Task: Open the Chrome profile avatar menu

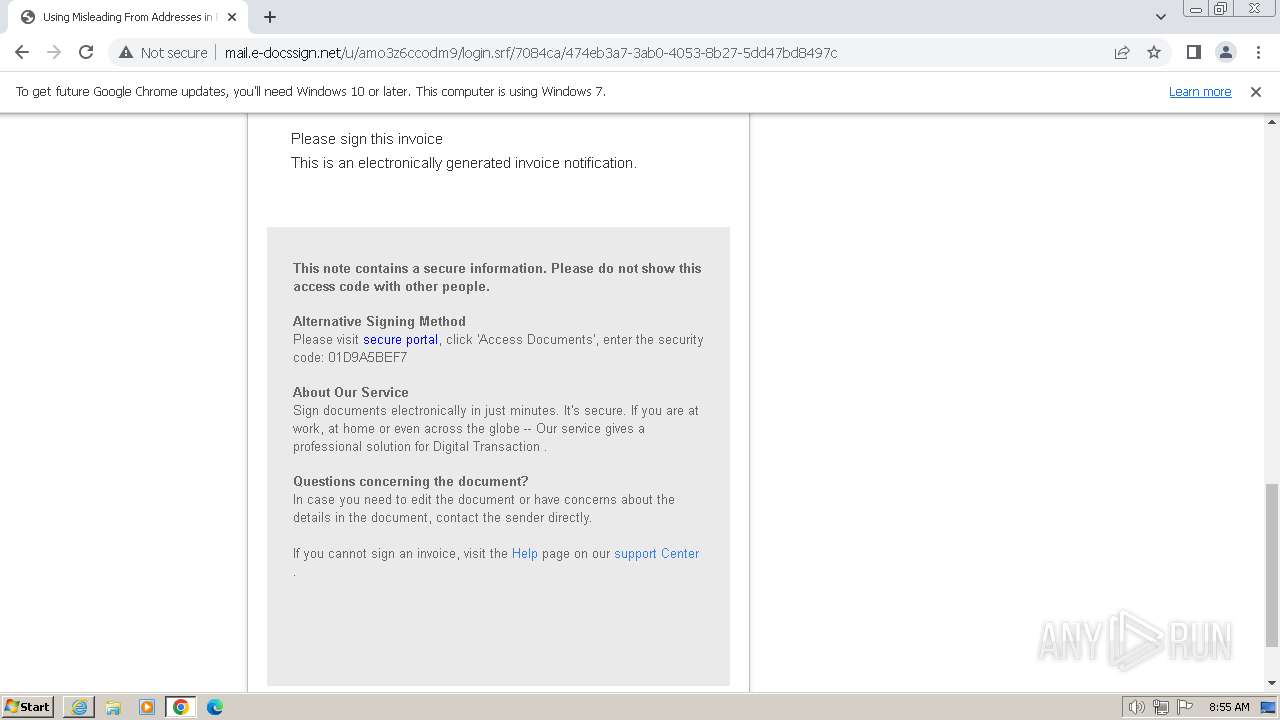Action: pyautogui.click(x=1225, y=52)
